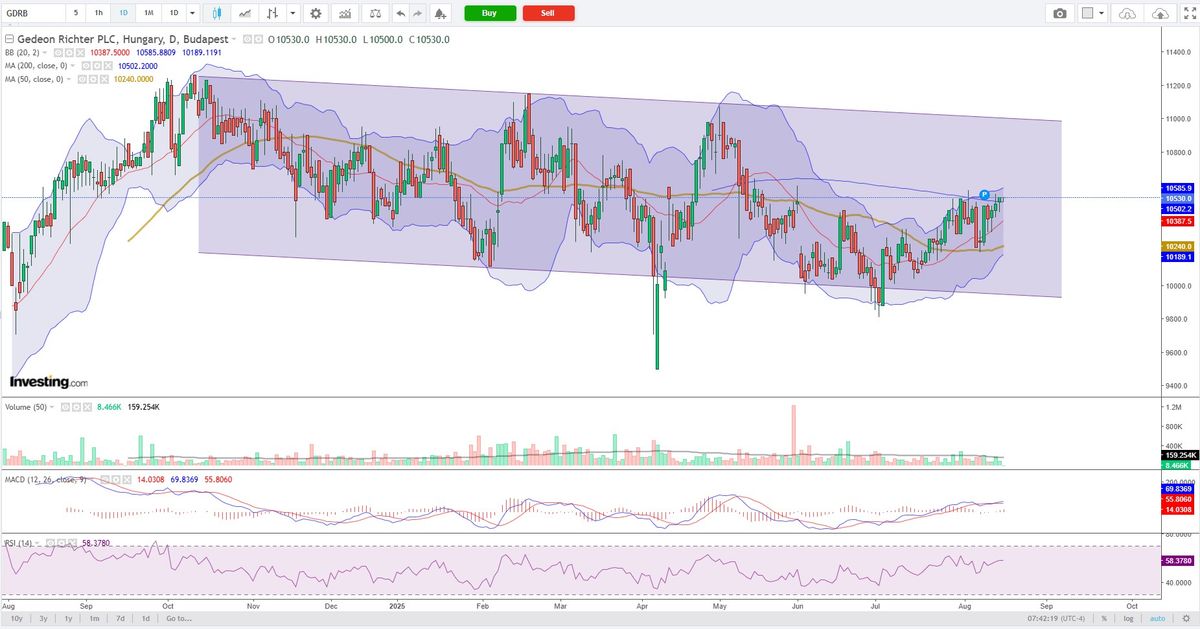The width and height of the screenshot is (1200, 629).
Task: Open MA 200 indicator settings
Action: click(x=97, y=66)
